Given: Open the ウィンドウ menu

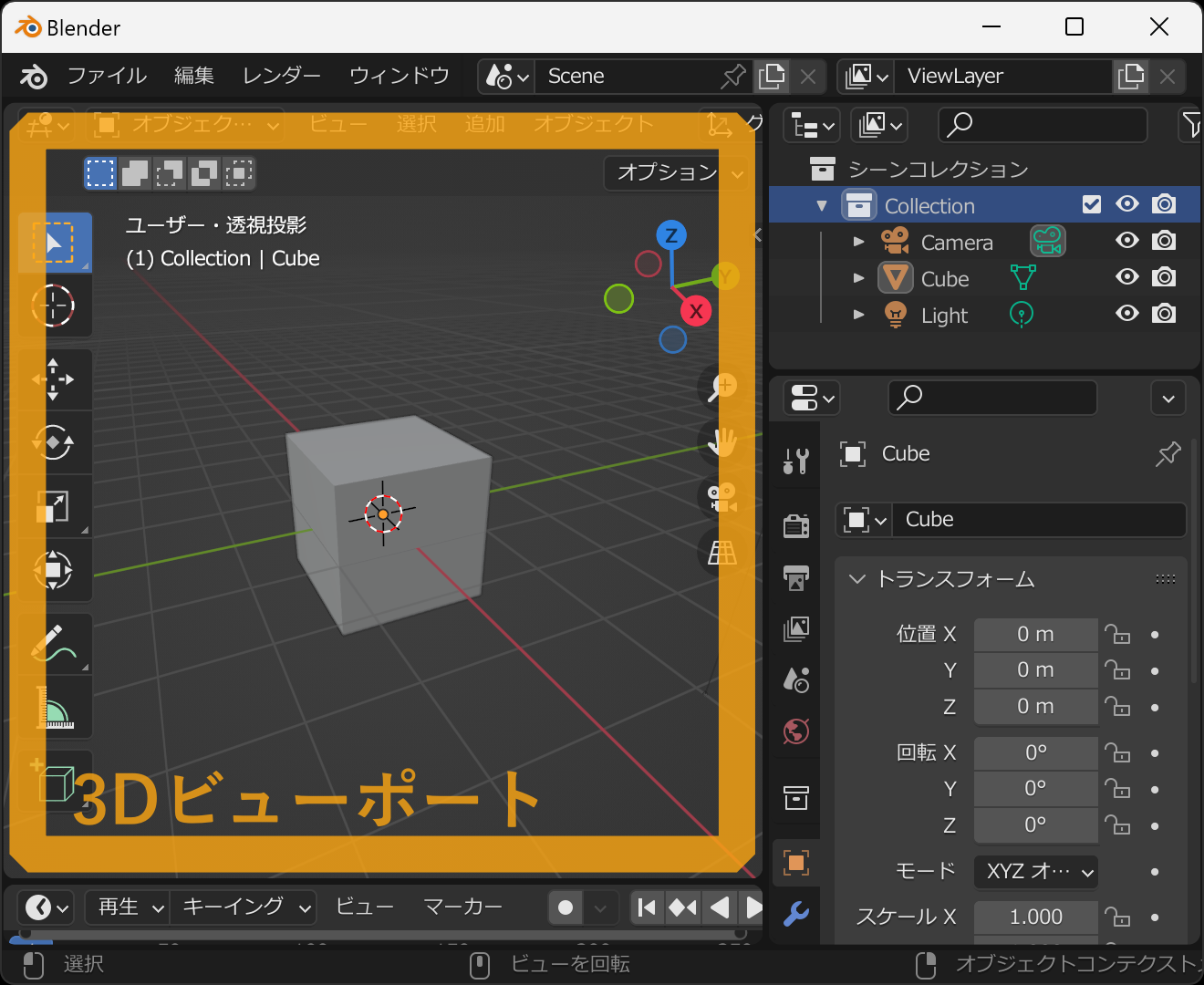Looking at the screenshot, I should (400, 77).
